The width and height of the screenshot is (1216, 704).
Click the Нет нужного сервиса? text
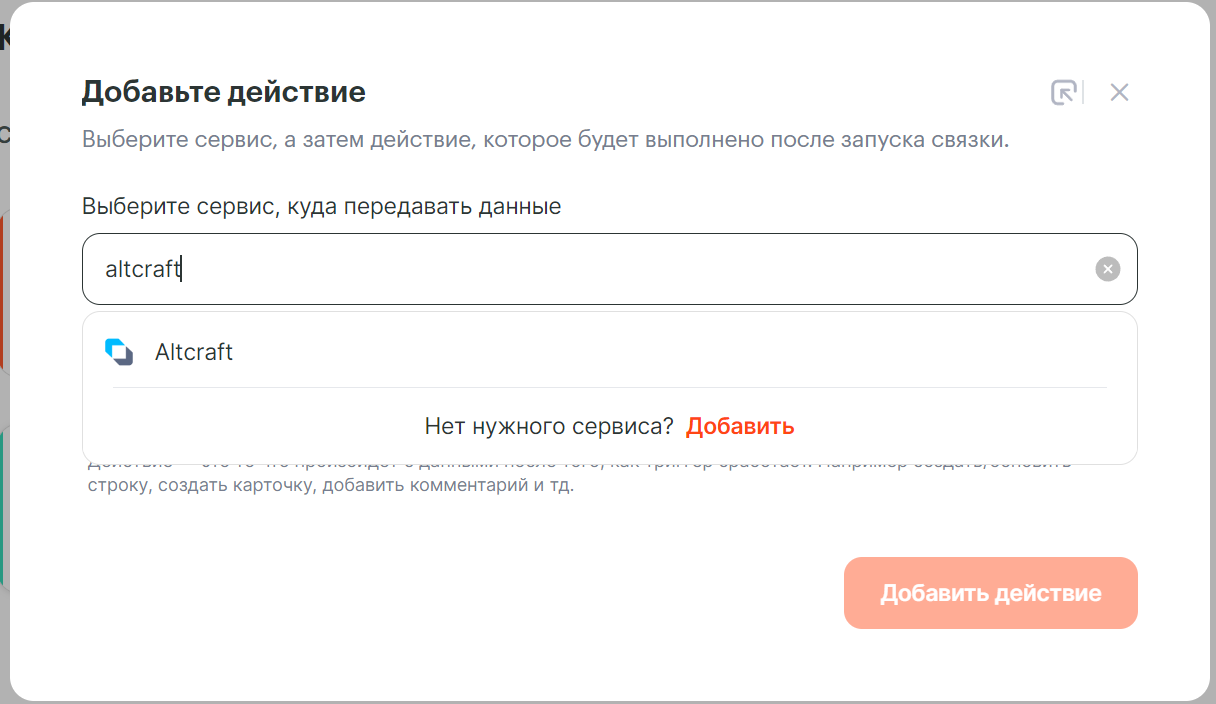(x=549, y=426)
